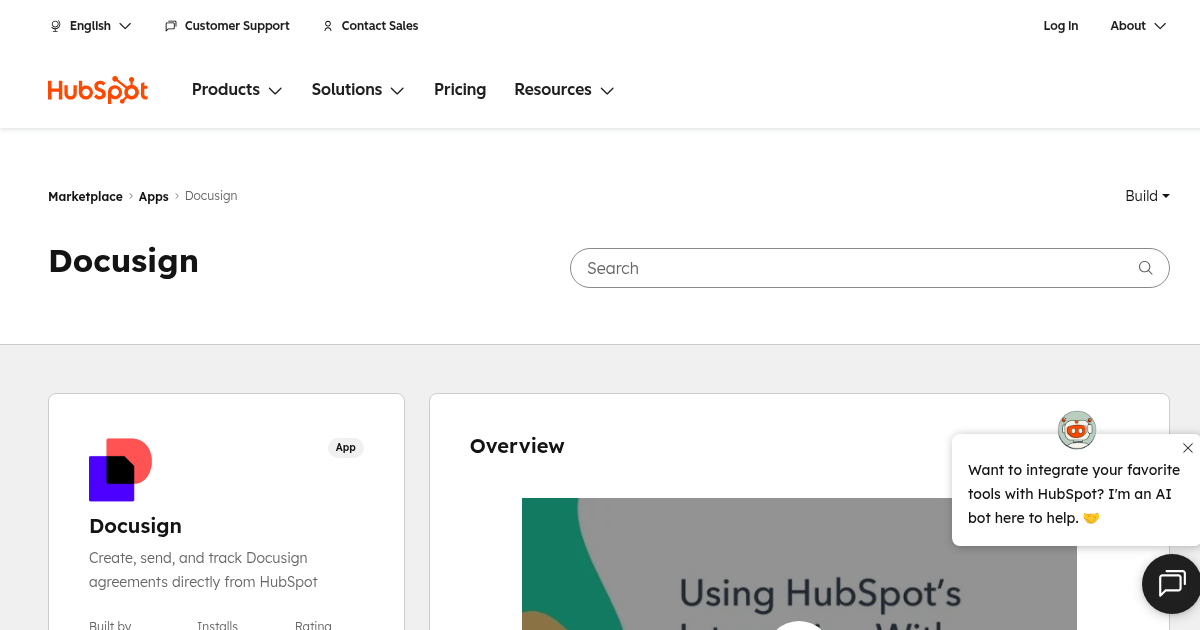
Task: Close the AI bot message popup
Action: (x=1187, y=448)
